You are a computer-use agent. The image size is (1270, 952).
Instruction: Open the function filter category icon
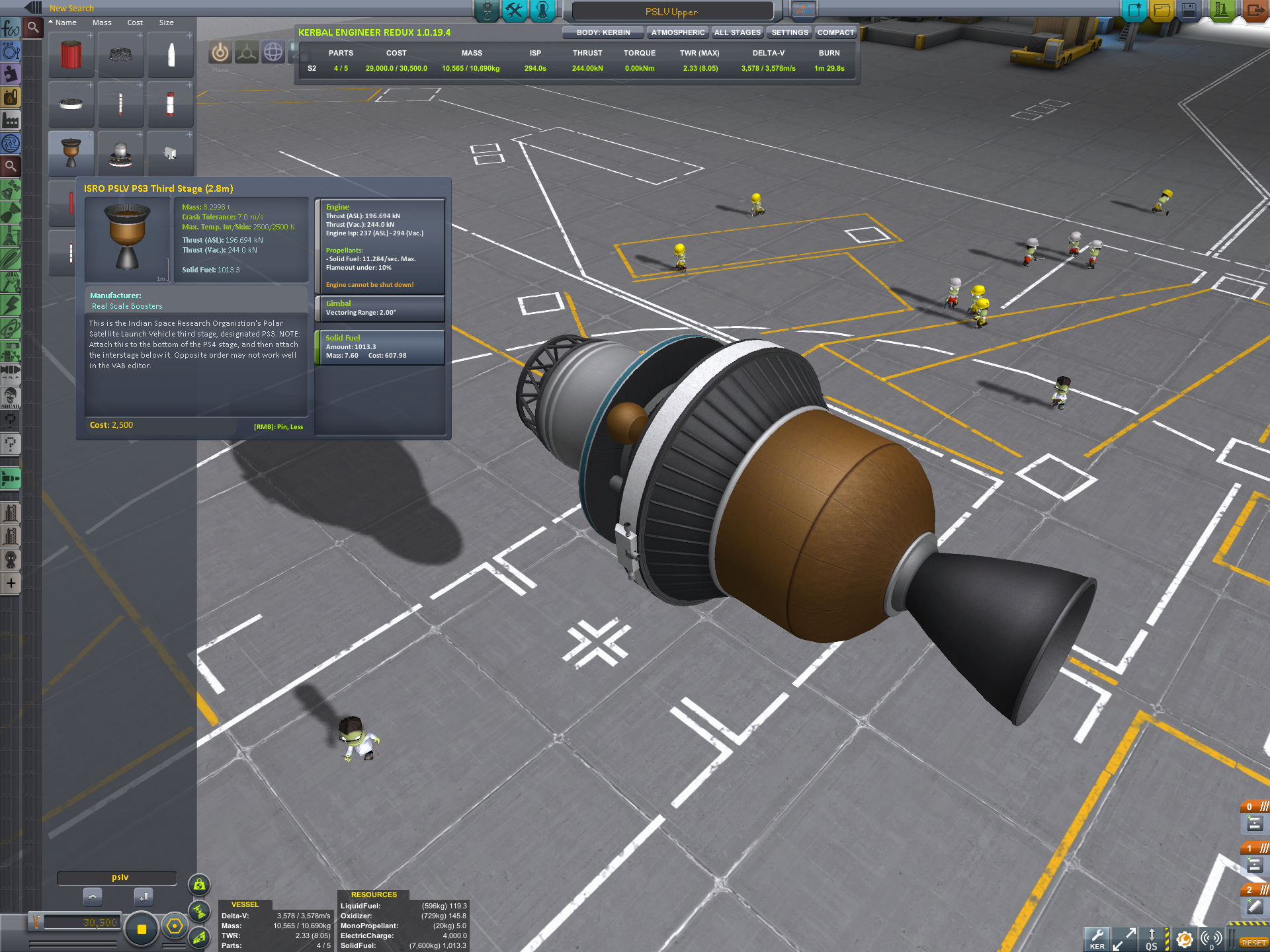tap(11, 28)
